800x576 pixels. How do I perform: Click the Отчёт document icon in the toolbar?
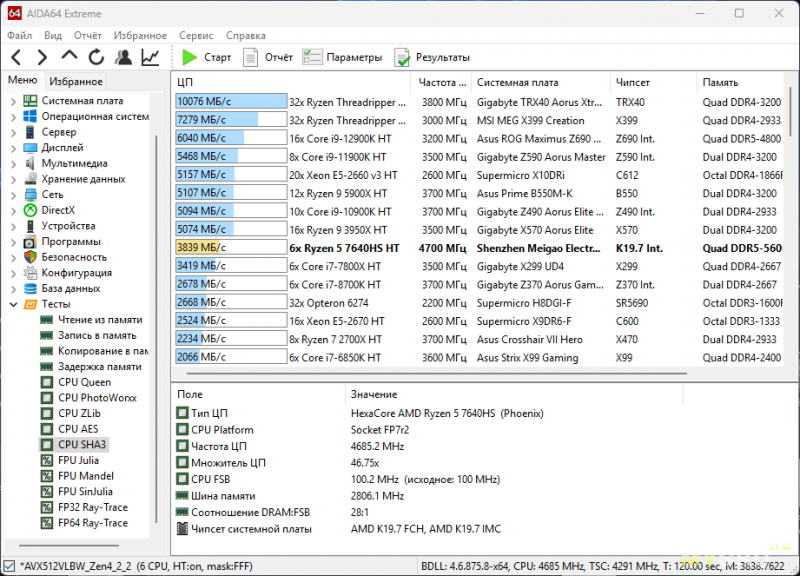click(250, 57)
